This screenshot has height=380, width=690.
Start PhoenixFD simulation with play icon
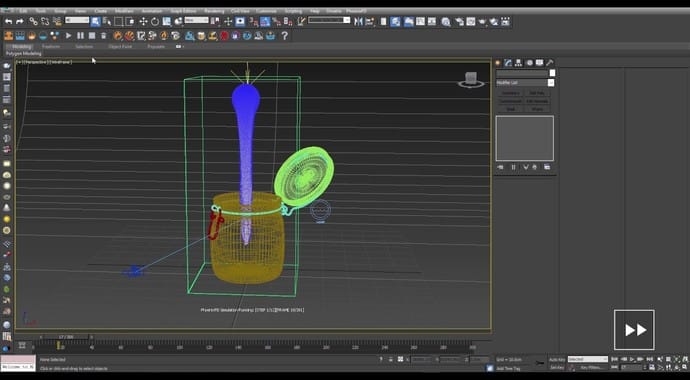tap(68, 36)
